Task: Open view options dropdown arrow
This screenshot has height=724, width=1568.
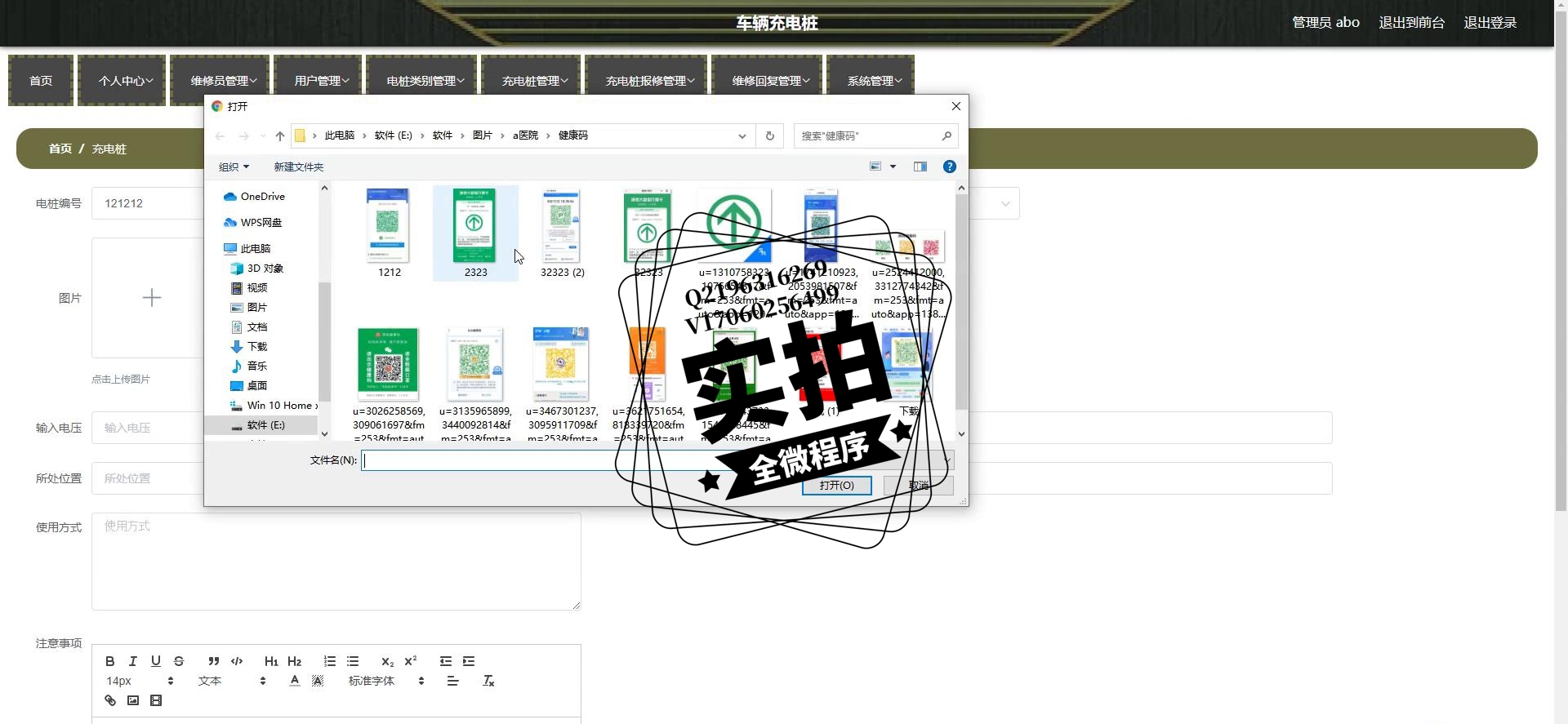Action: (893, 167)
